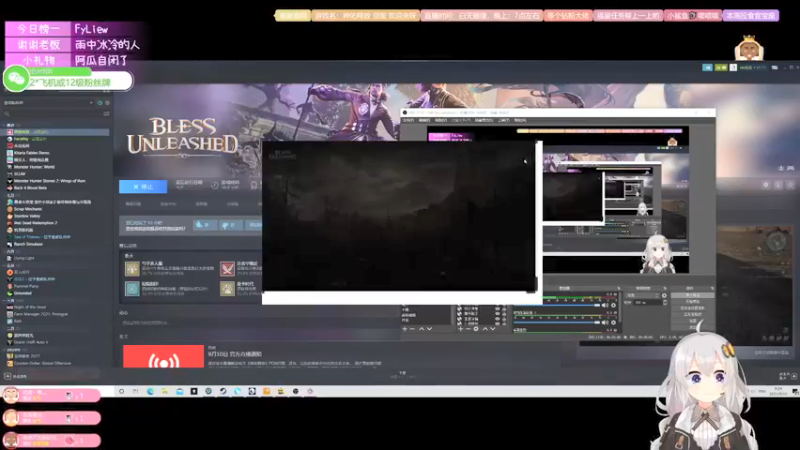Open the second mixer channel's gear settings
This screenshot has height=450, width=800.
click(x=613, y=322)
